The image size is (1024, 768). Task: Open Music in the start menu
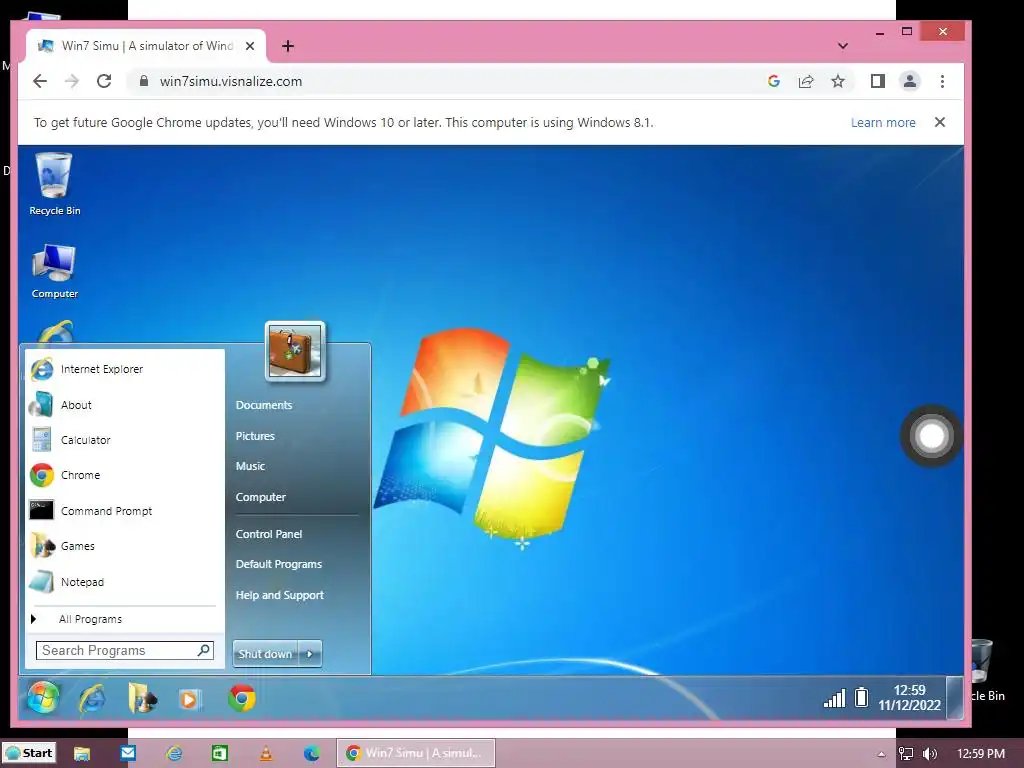251,466
